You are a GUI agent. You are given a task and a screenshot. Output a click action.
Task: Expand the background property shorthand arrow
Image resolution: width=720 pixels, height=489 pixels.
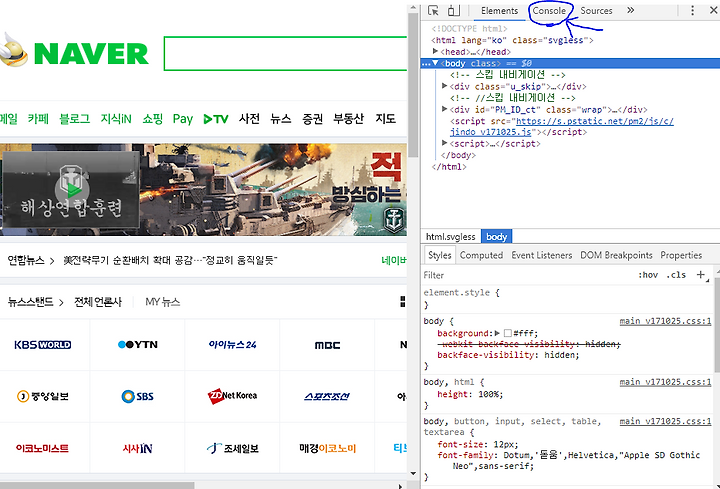click(497, 333)
